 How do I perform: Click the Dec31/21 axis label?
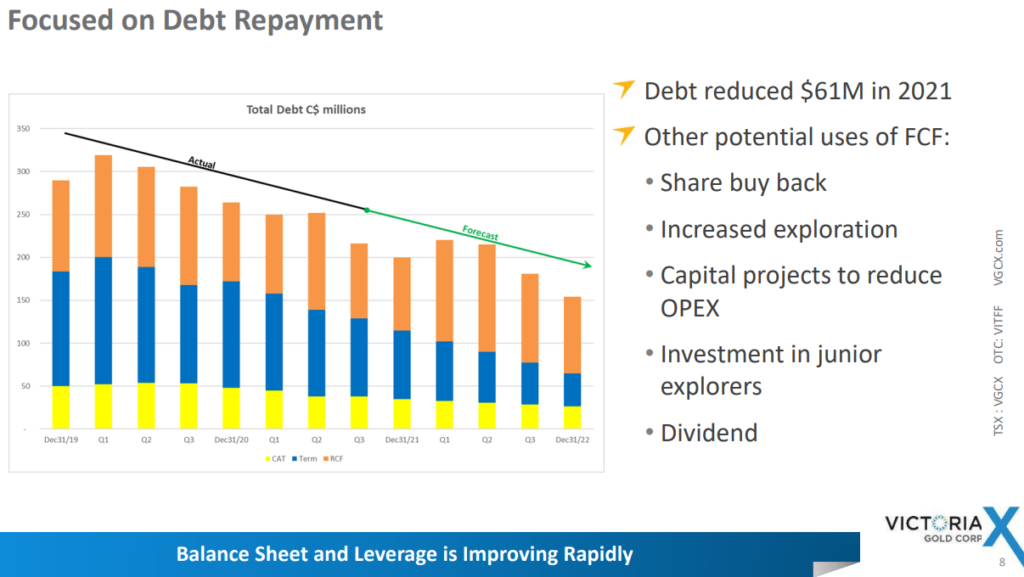point(402,440)
